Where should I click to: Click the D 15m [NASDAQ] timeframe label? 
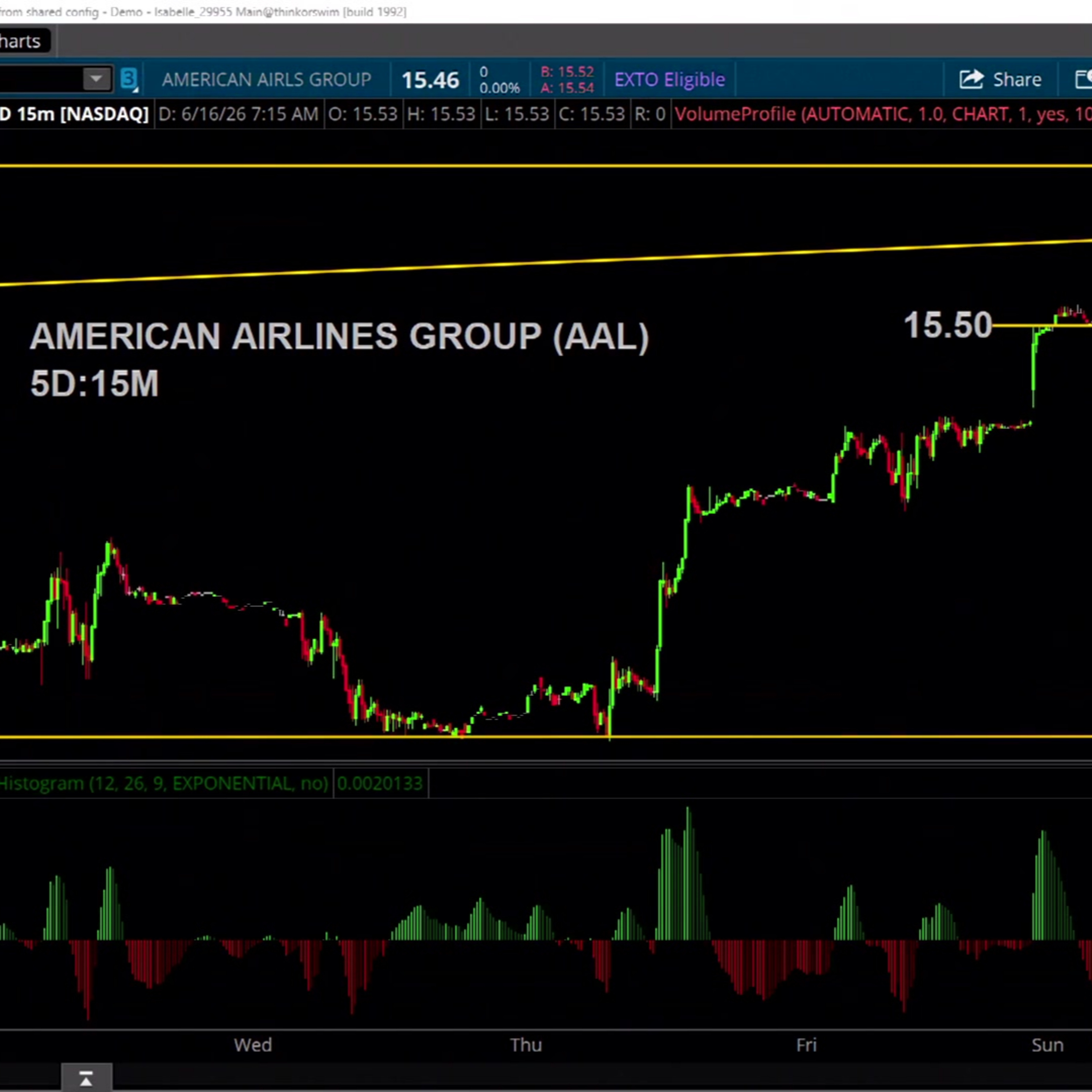pyautogui.click(x=74, y=114)
